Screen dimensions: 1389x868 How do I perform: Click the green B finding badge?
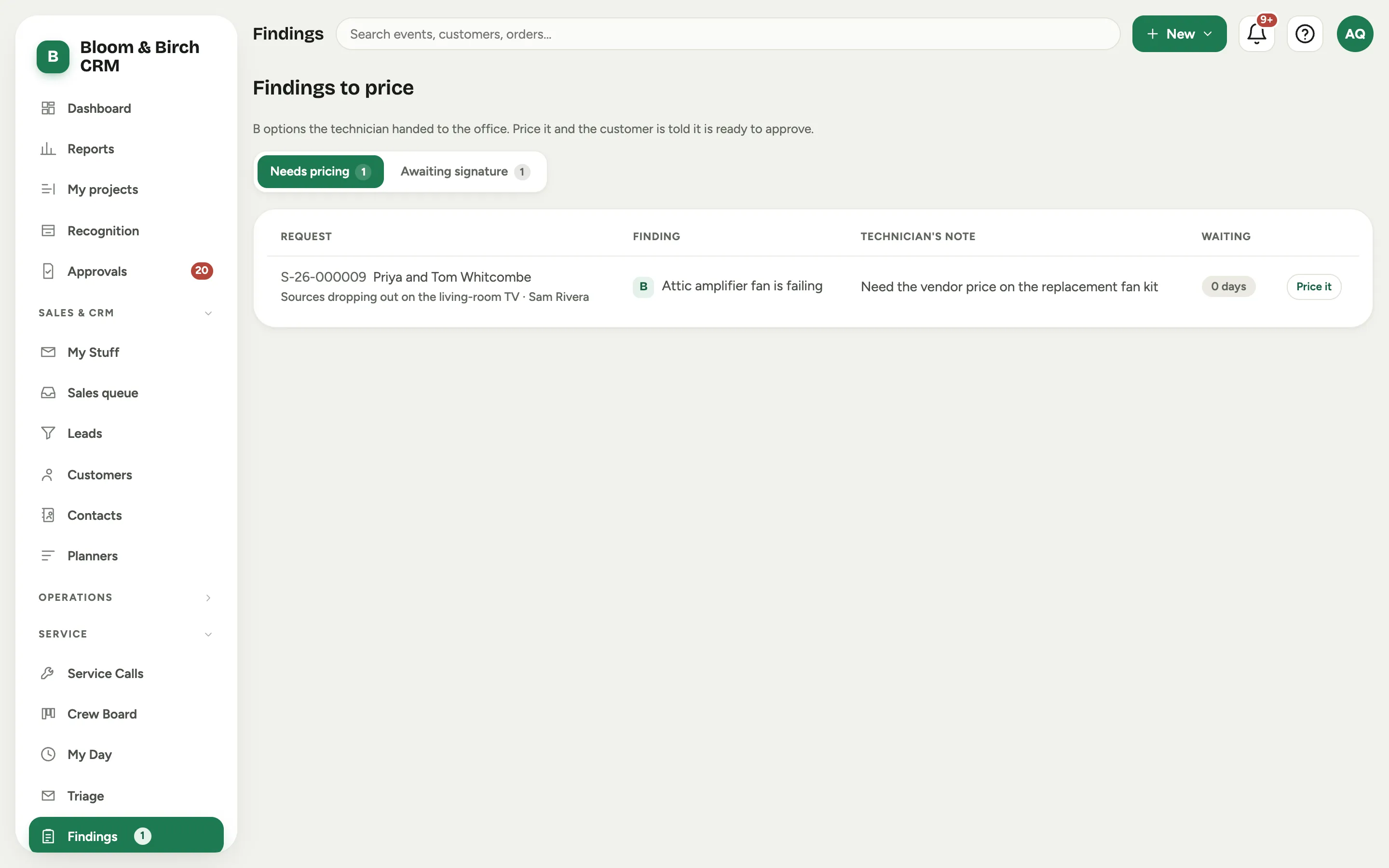(643, 286)
